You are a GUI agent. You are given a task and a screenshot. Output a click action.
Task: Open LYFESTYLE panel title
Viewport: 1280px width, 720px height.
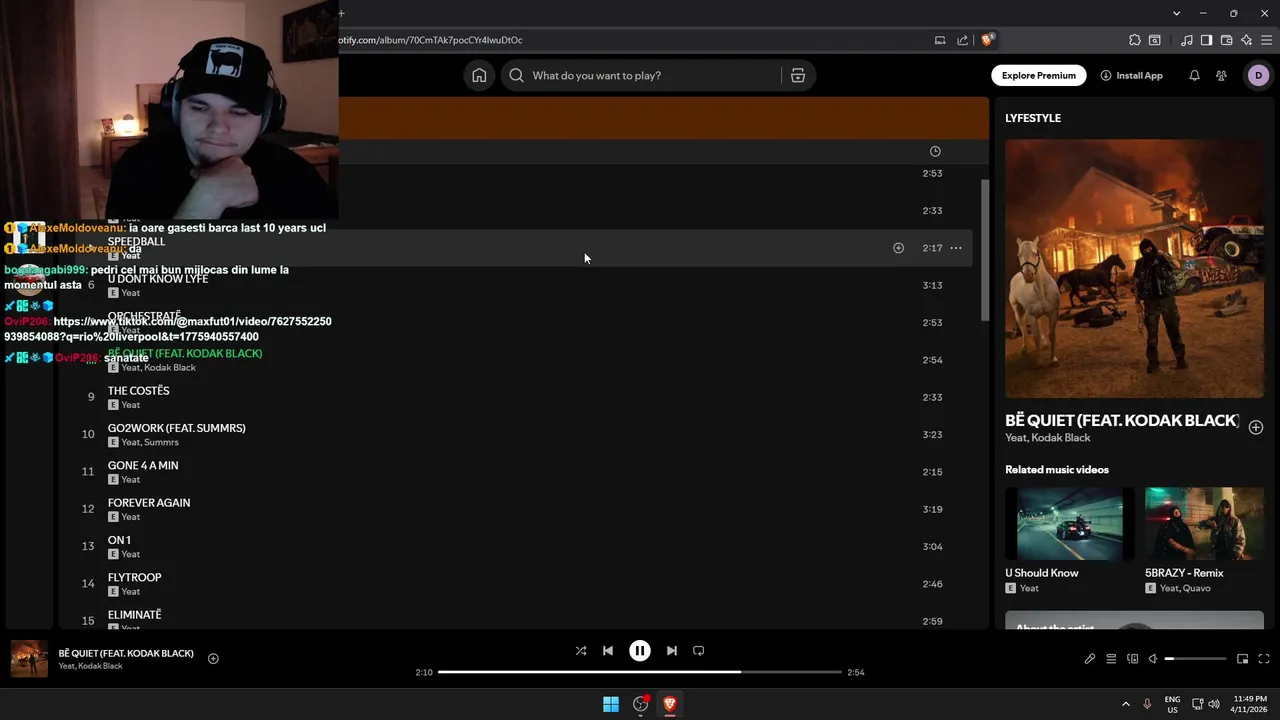click(1033, 118)
